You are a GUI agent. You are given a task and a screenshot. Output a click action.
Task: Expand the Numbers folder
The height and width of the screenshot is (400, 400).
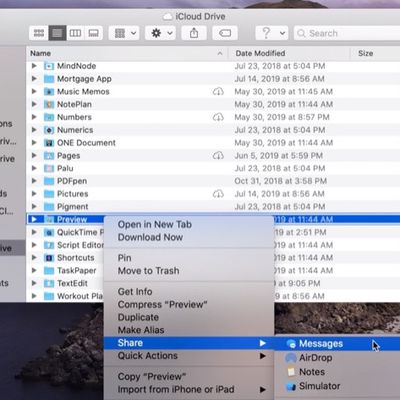(34, 117)
